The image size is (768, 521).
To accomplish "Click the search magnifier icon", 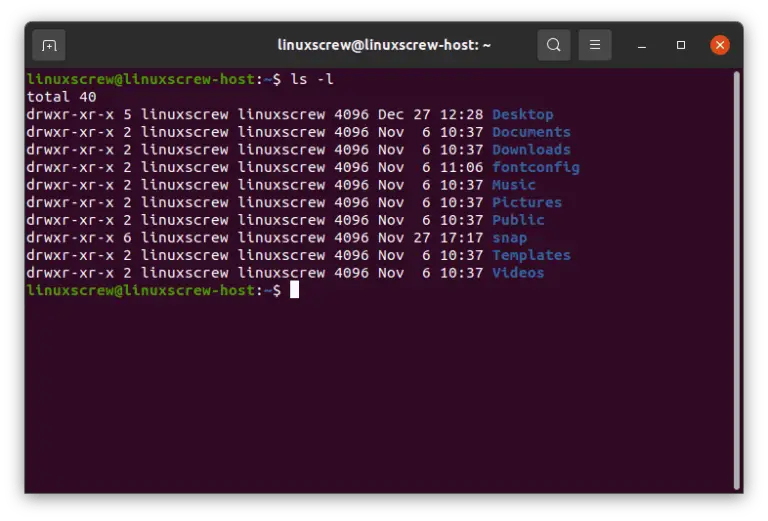I will click(553, 45).
